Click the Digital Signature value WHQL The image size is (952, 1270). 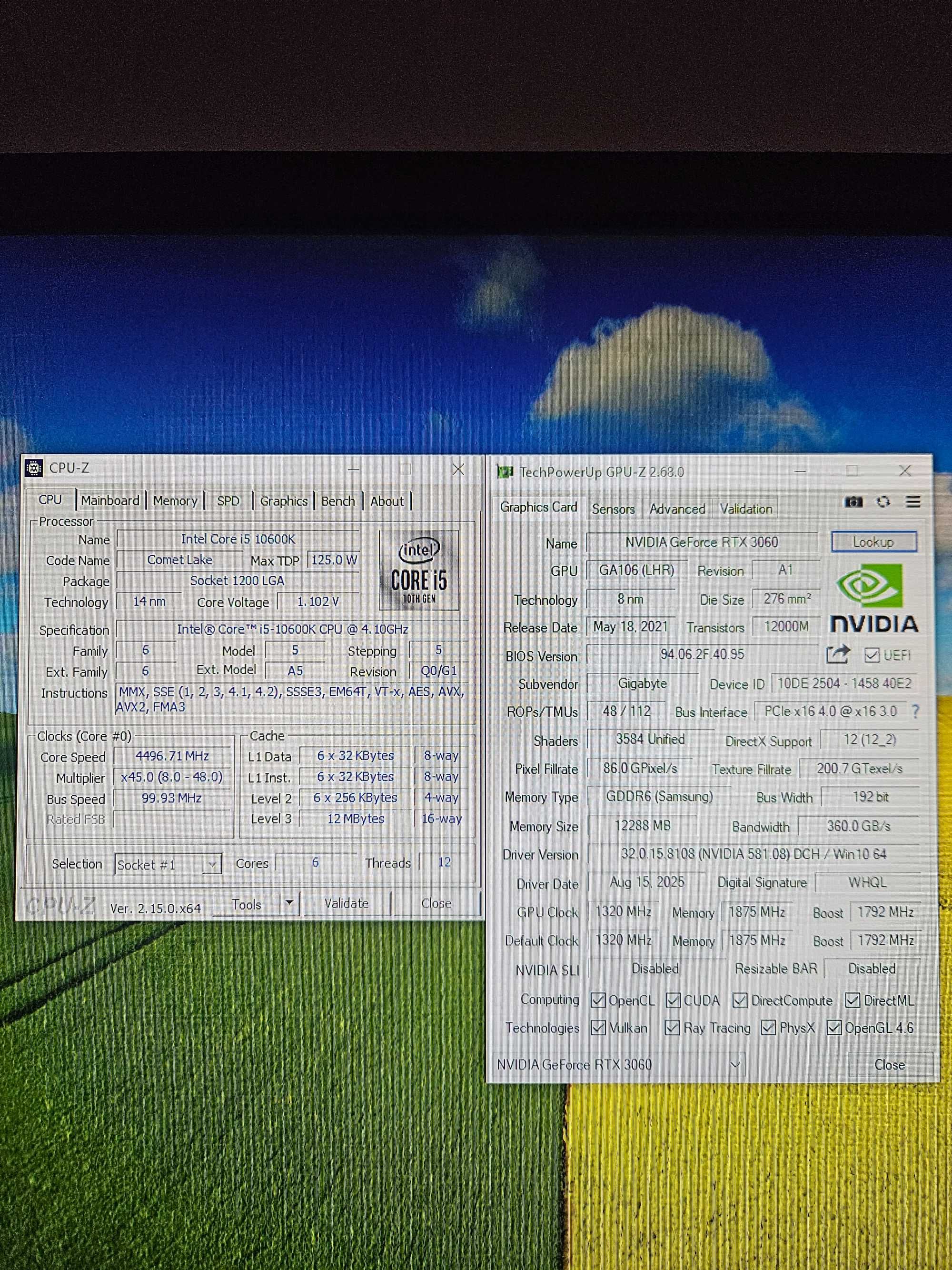(x=868, y=882)
